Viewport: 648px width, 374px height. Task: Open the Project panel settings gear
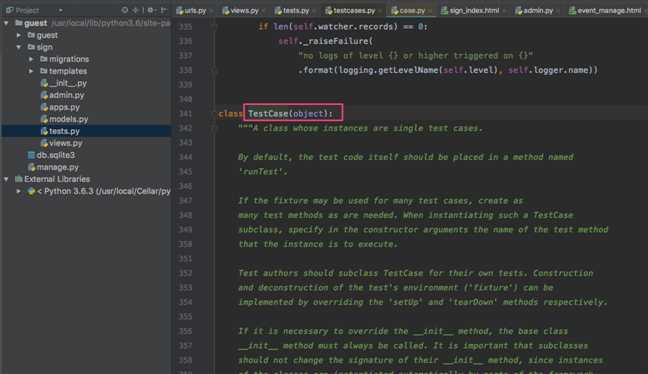click(150, 10)
